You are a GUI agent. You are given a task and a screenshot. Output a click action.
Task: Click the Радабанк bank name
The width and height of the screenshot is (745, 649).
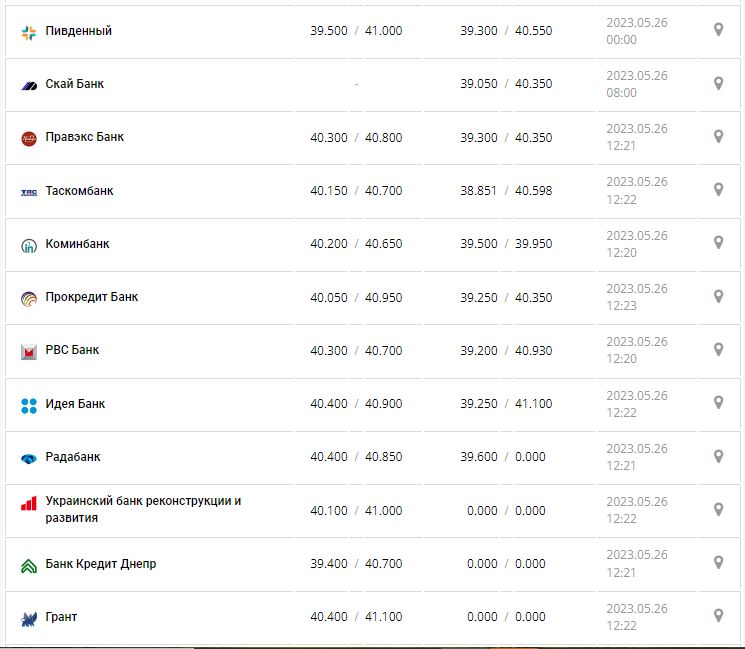[x=73, y=457]
